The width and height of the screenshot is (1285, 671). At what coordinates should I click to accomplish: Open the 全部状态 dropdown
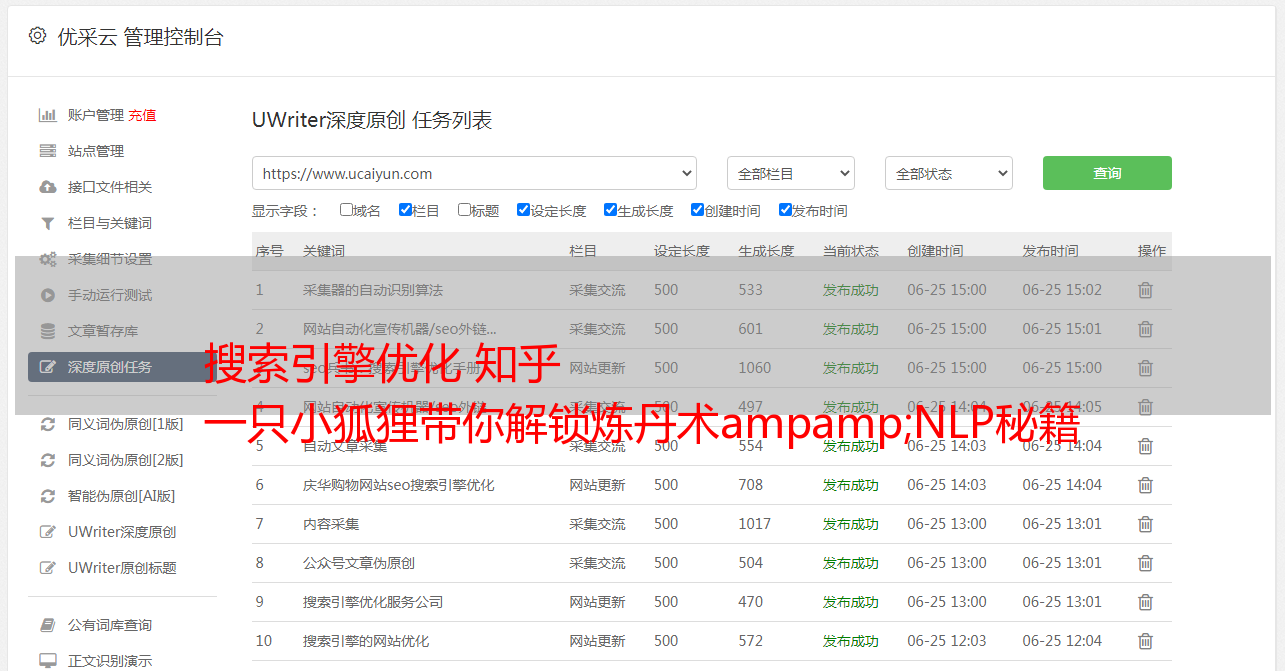point(949,173)
